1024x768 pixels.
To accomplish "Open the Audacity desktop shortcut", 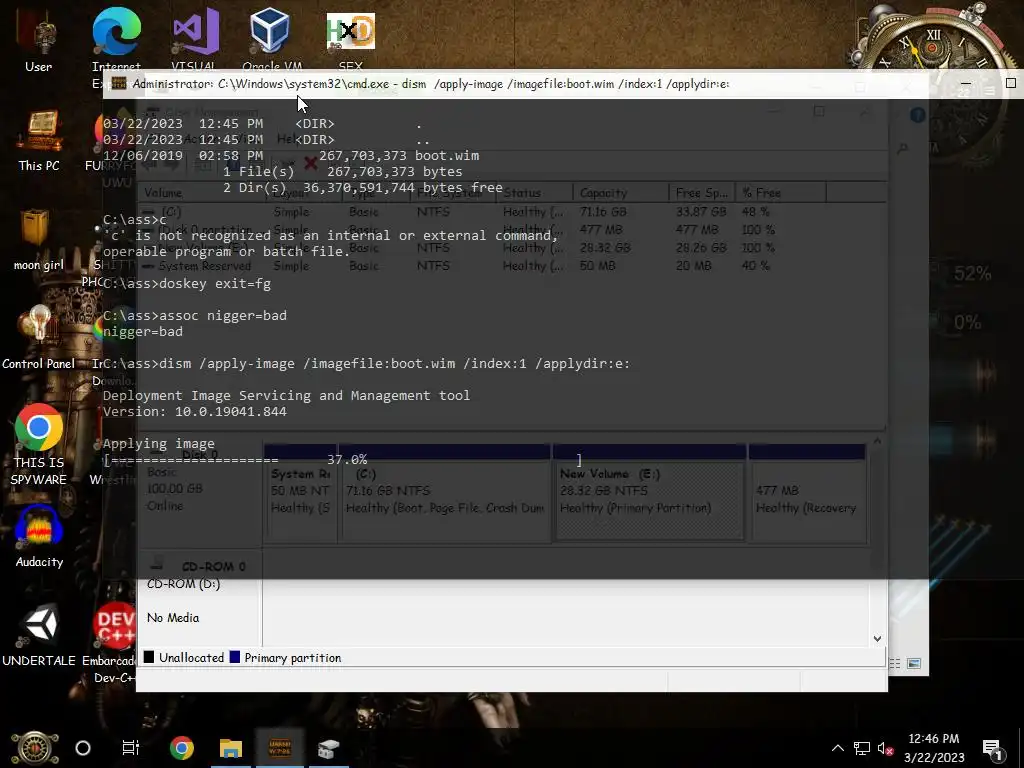I will point(39,537).
